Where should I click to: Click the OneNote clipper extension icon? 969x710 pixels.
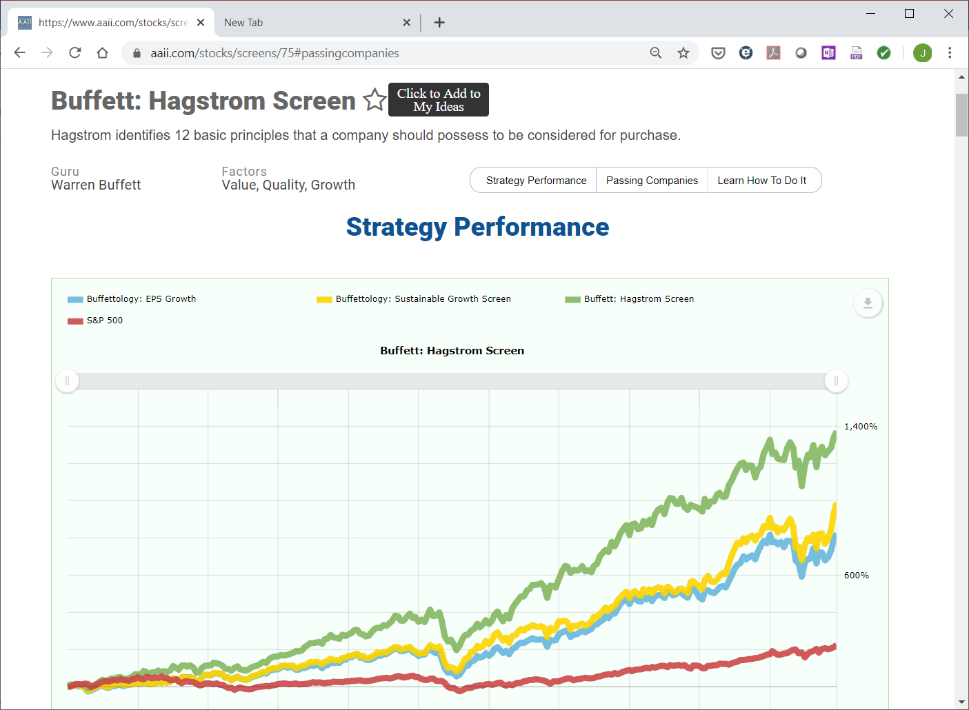(828, 53)
